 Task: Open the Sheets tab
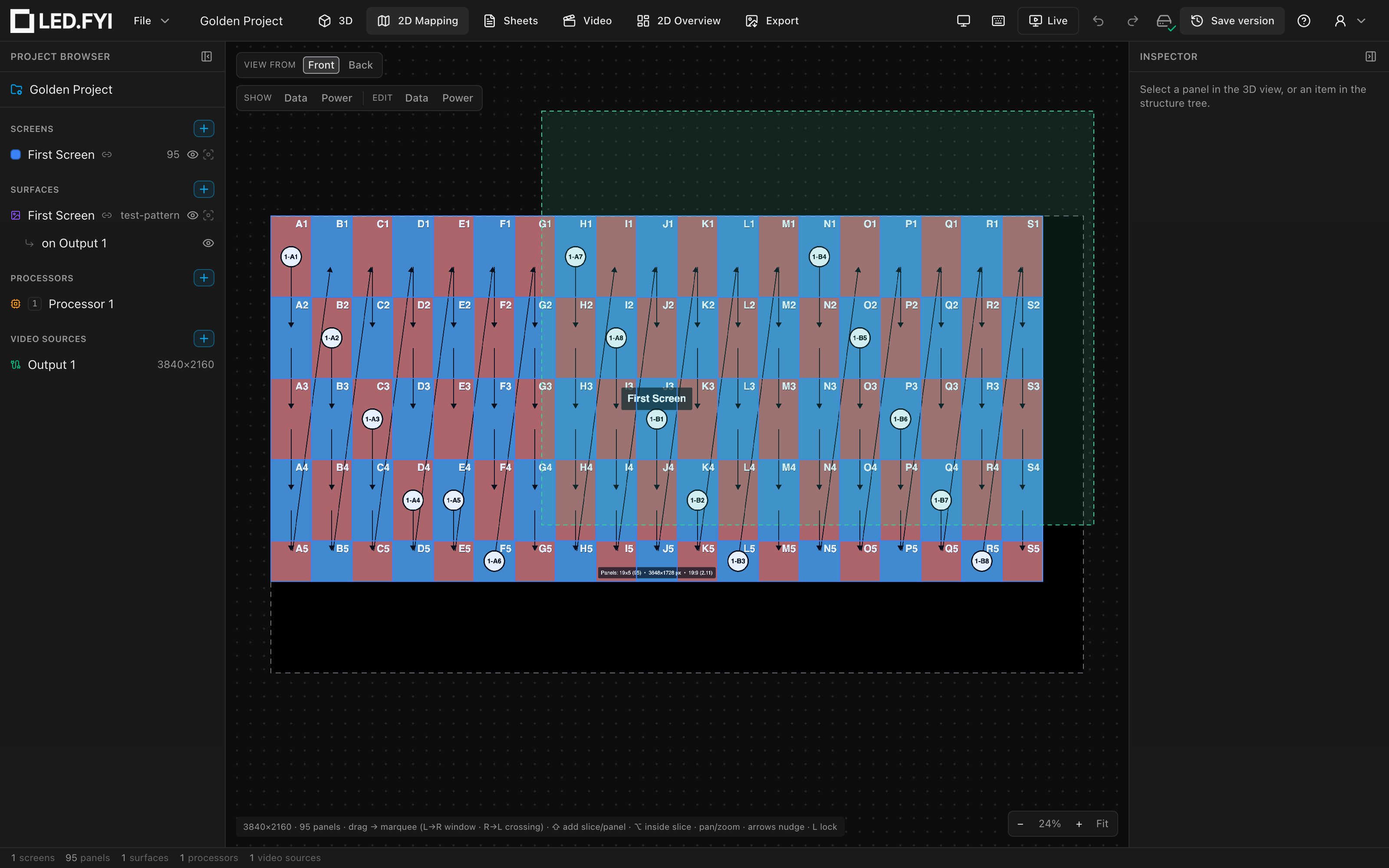coord(511,21)
